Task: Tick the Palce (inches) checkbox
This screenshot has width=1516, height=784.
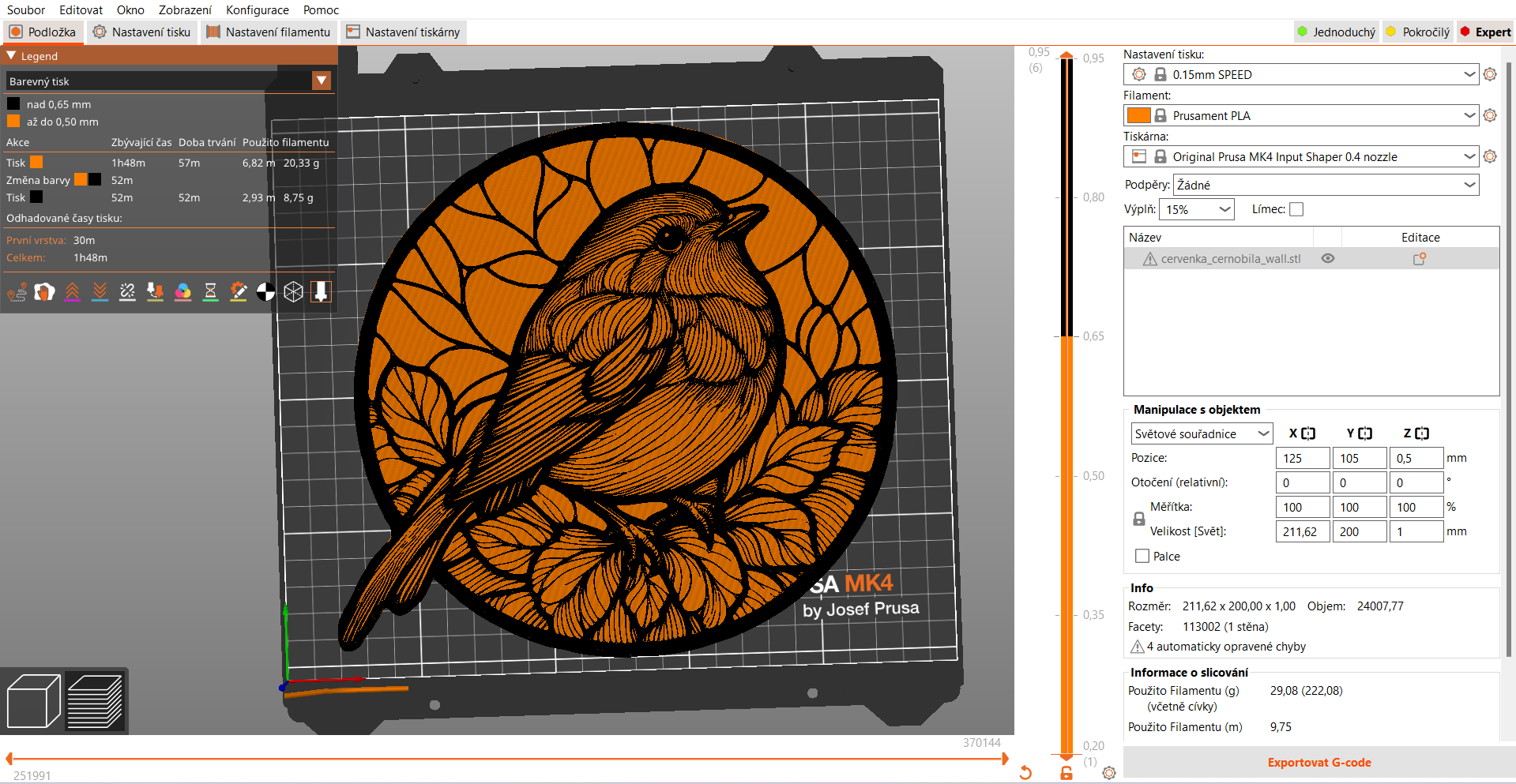Action: tap(1142, 556)
